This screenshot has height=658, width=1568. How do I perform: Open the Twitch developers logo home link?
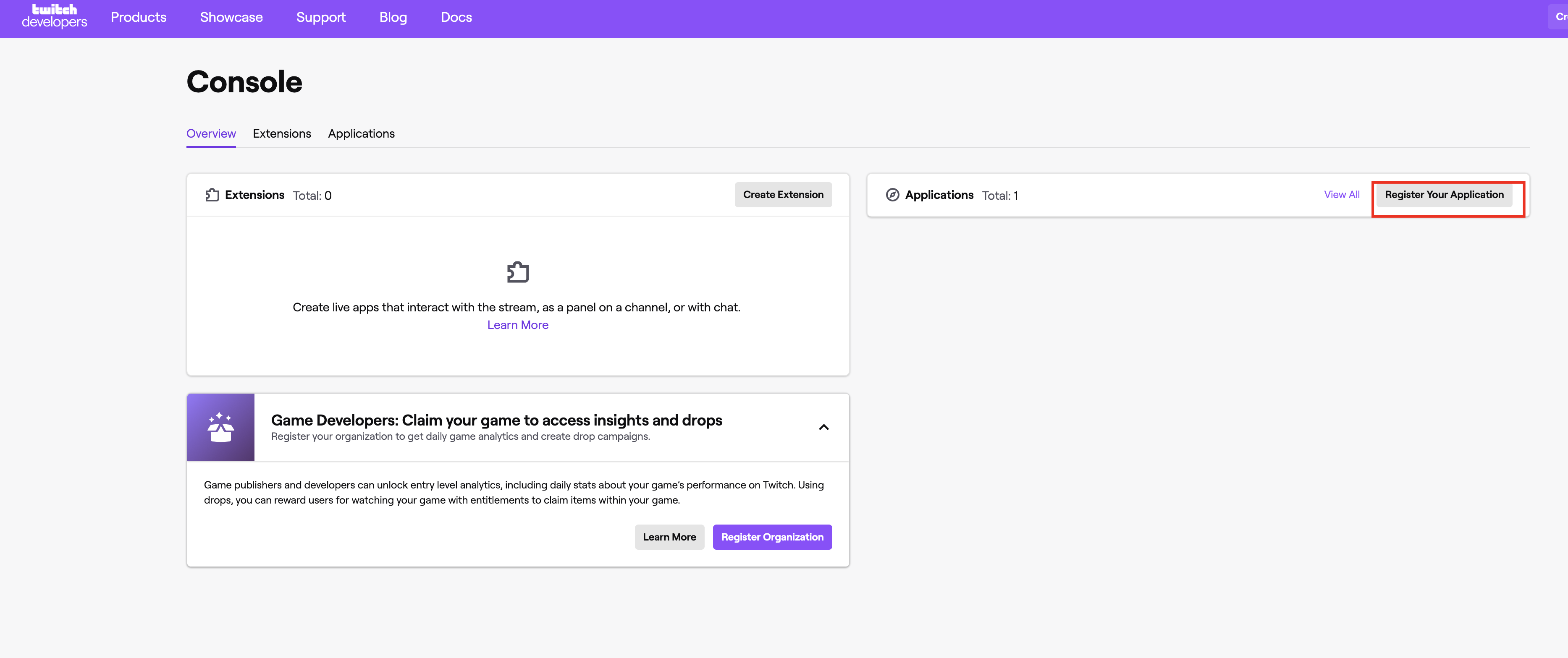(x=54, y=16)
